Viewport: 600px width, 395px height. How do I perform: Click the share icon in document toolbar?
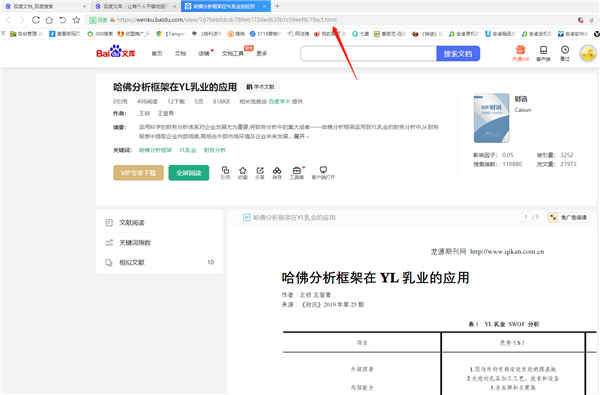(x=260, y=173)
